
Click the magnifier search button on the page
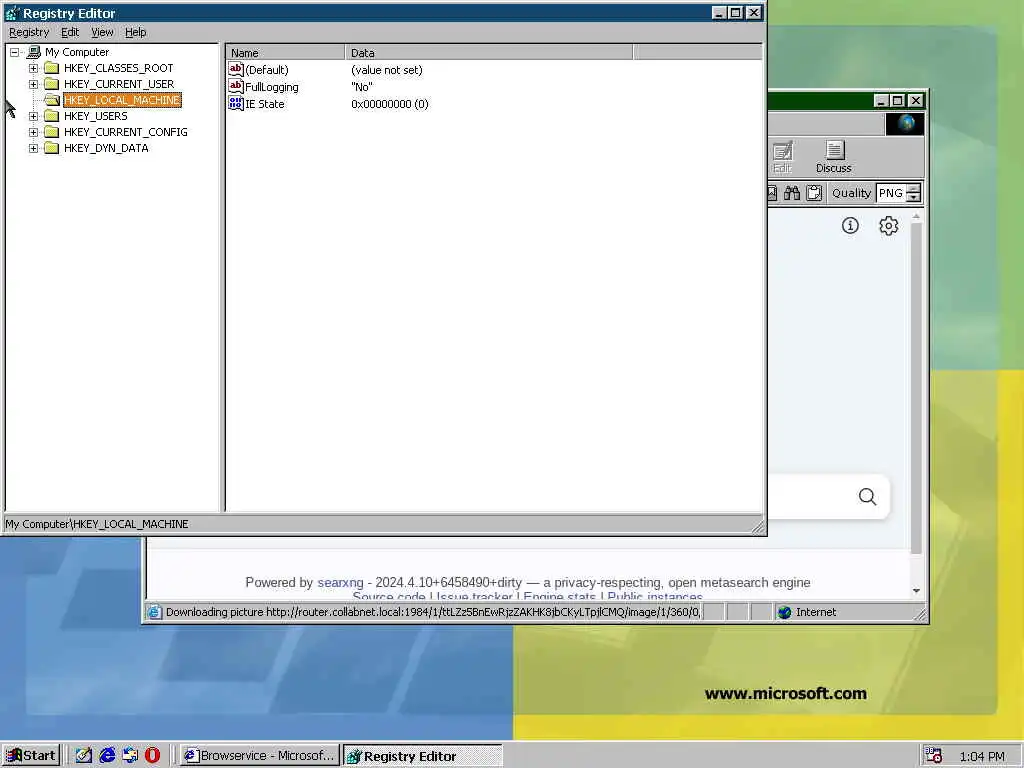click(867, 497)
